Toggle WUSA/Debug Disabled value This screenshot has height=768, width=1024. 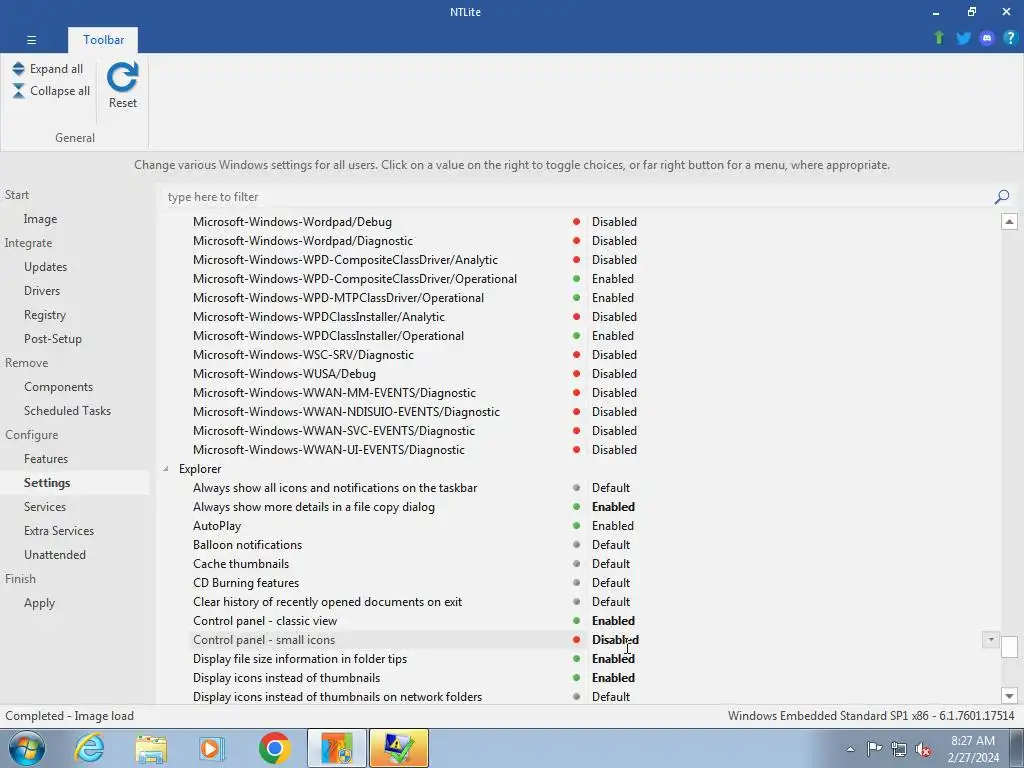tap(614, 374)
